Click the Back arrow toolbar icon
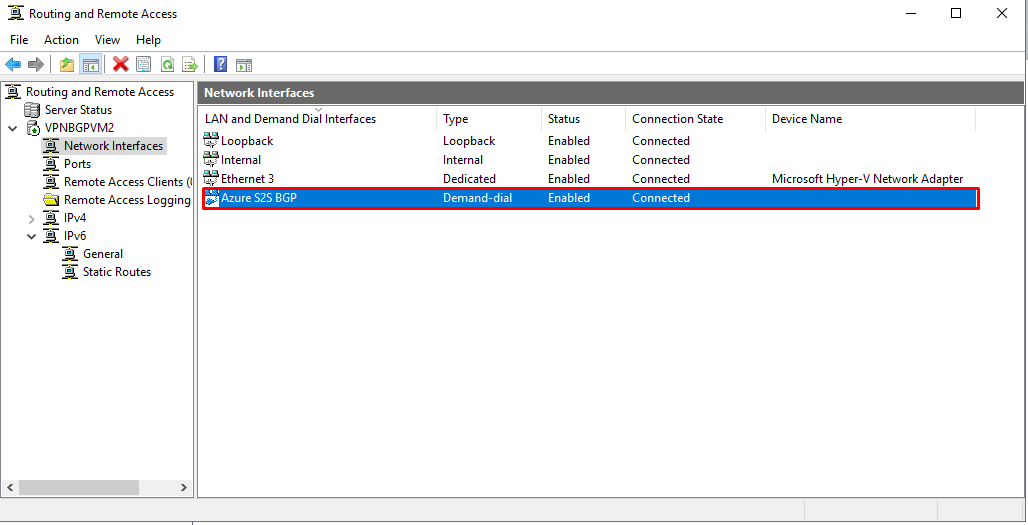1028x525 pixels. (x=13, y=65)
